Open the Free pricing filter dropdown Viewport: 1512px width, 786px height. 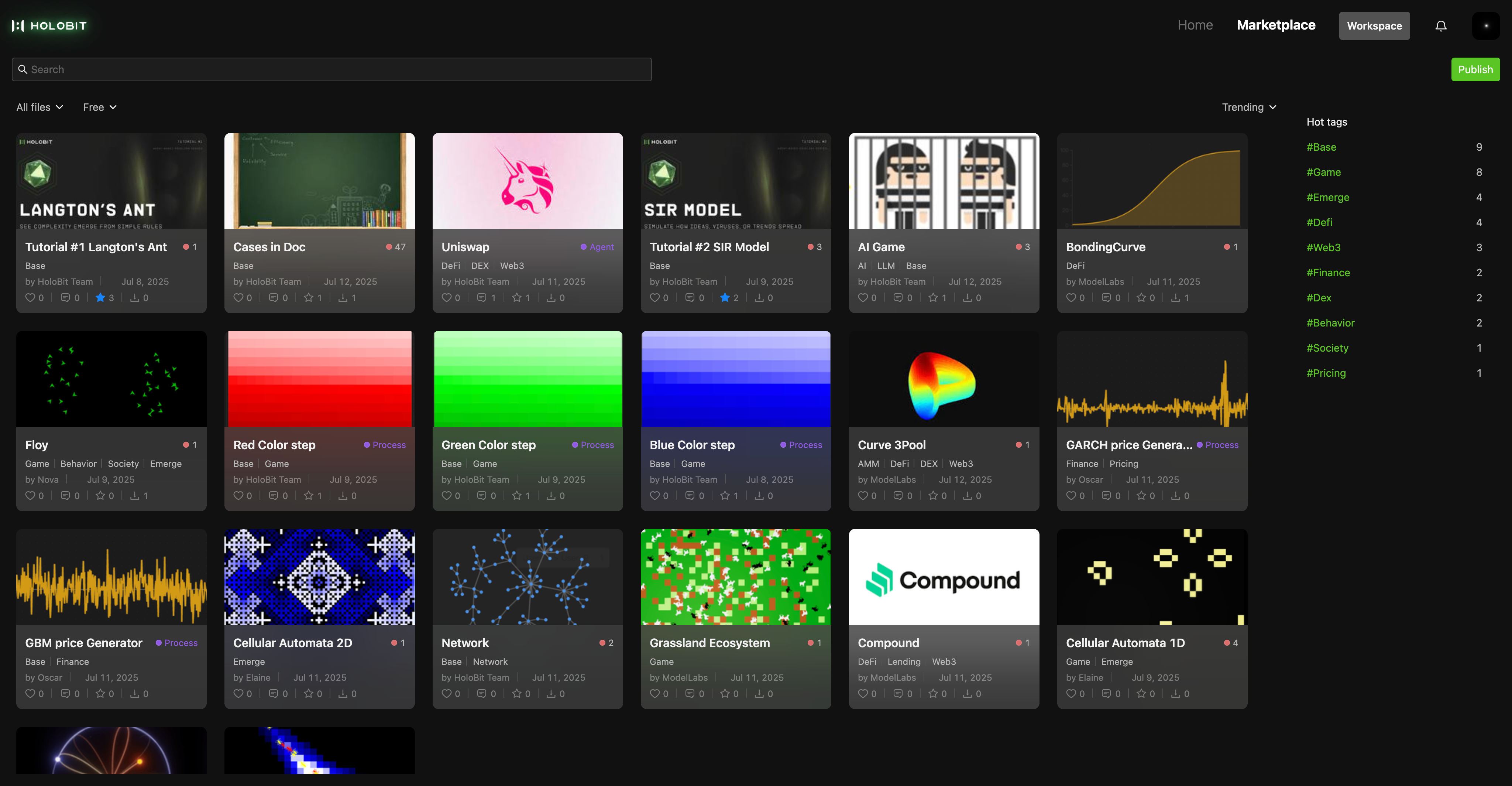100,107
